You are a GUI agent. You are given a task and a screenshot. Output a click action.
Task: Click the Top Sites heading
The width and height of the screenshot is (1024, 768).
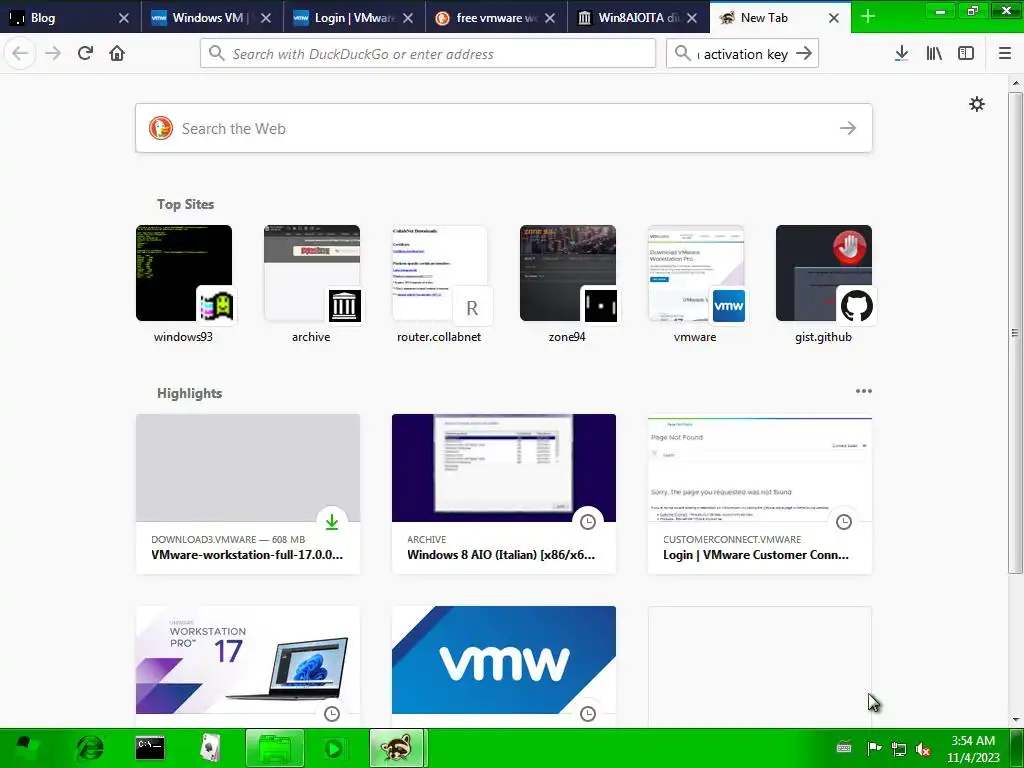click(185, 204)
